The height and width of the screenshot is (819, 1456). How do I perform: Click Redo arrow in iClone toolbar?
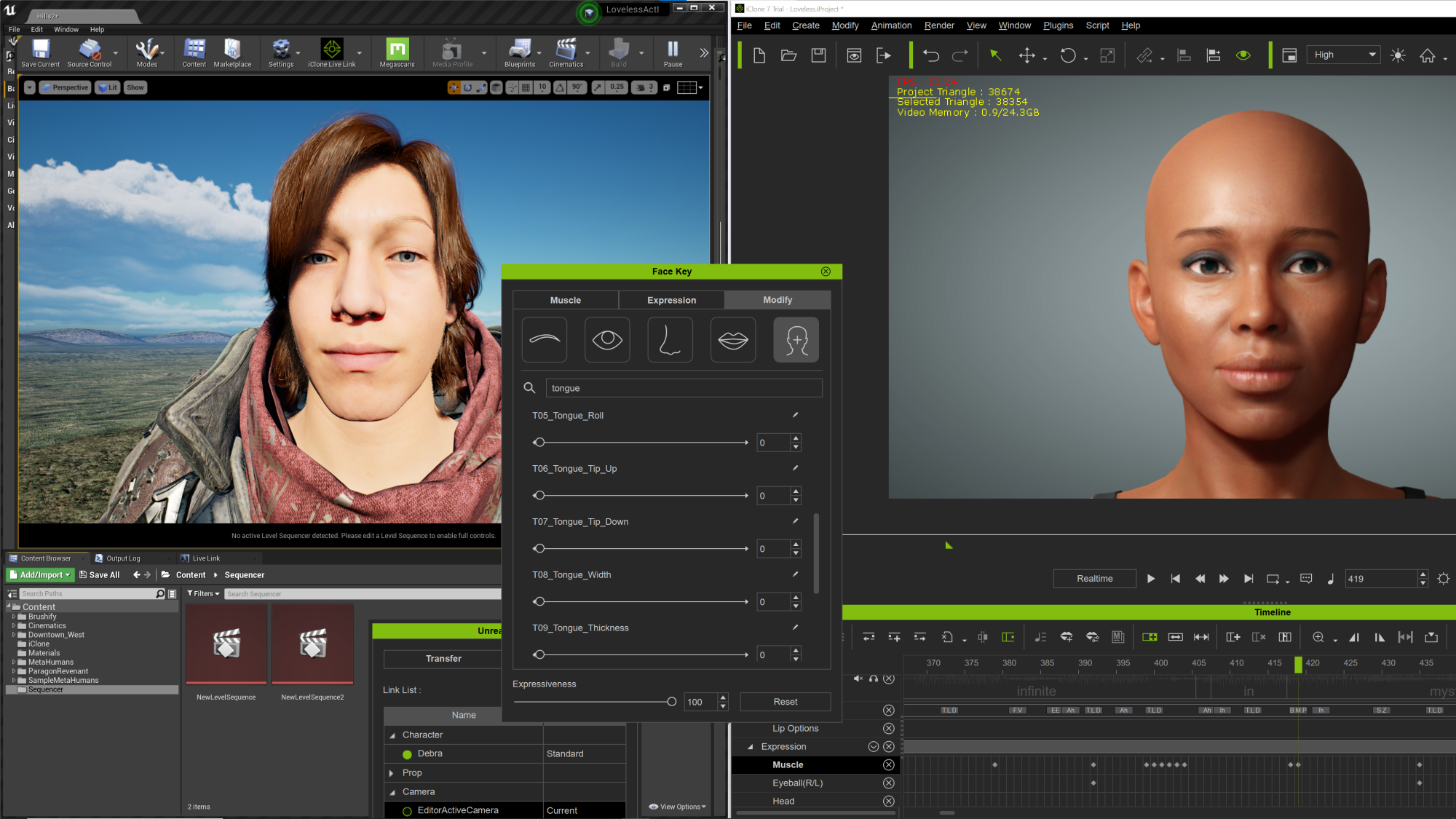point(960,55)
